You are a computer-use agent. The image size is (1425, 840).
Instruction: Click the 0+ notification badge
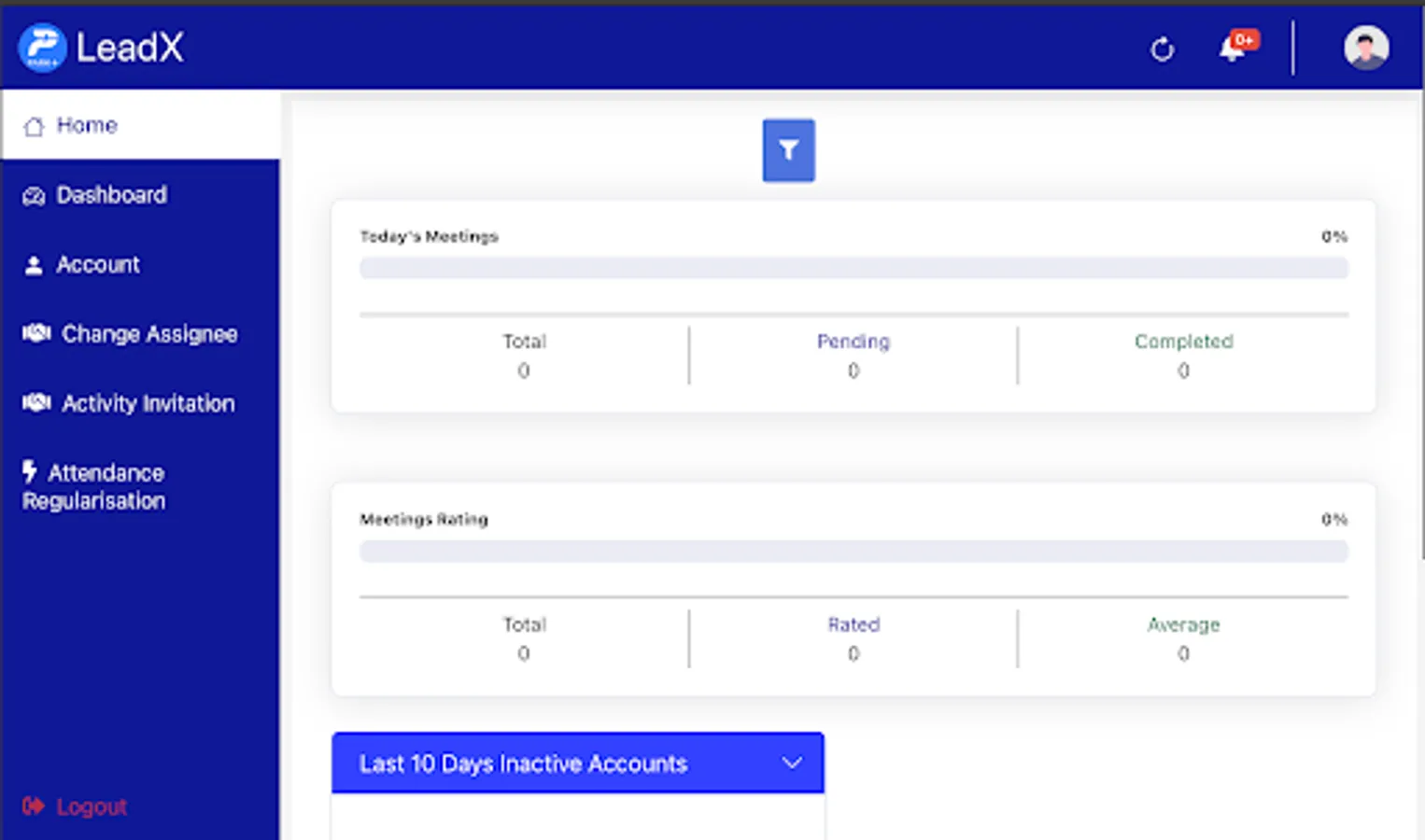[x=1244, y=40]
